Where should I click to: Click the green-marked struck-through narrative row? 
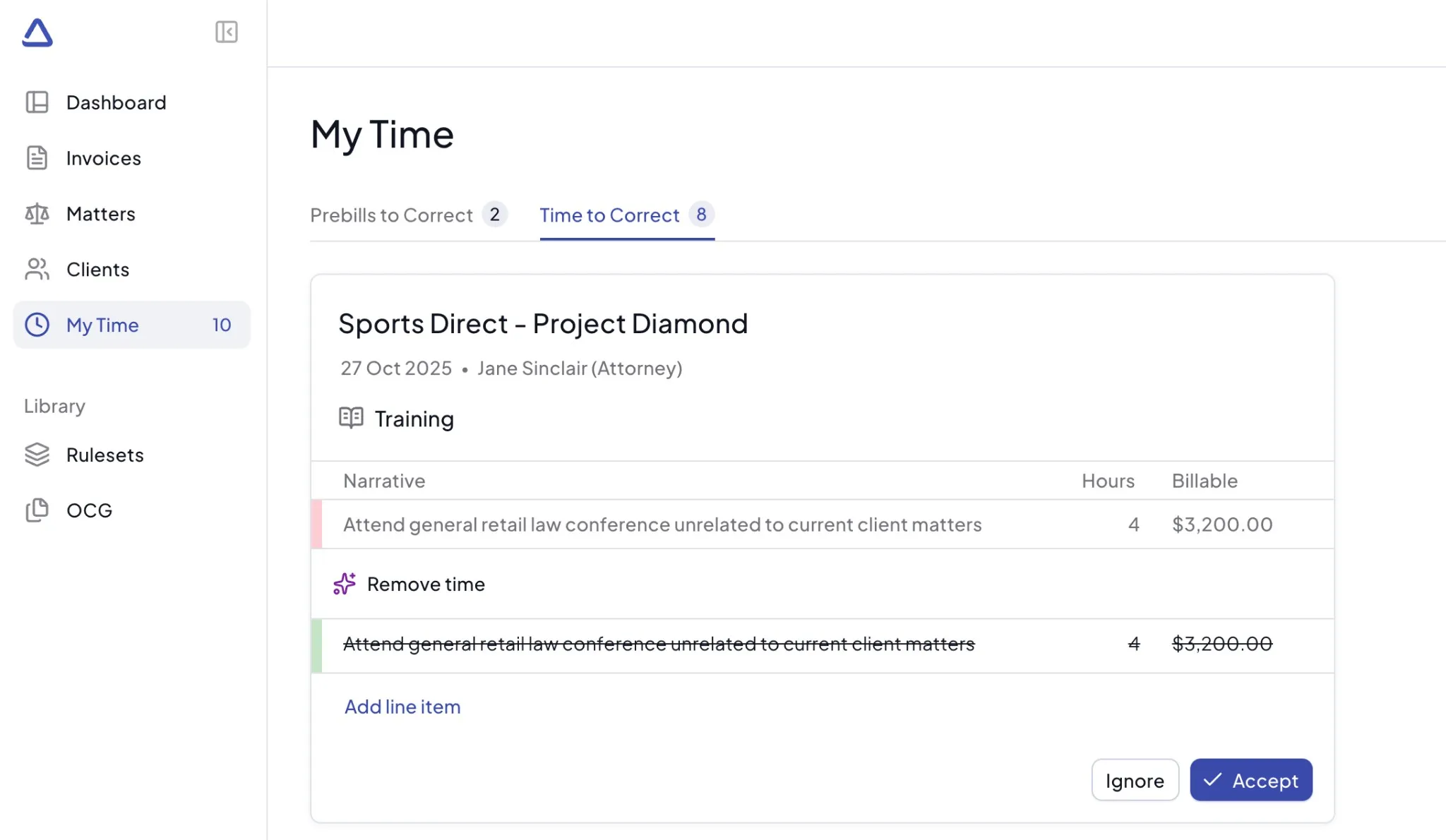(658, 644)
